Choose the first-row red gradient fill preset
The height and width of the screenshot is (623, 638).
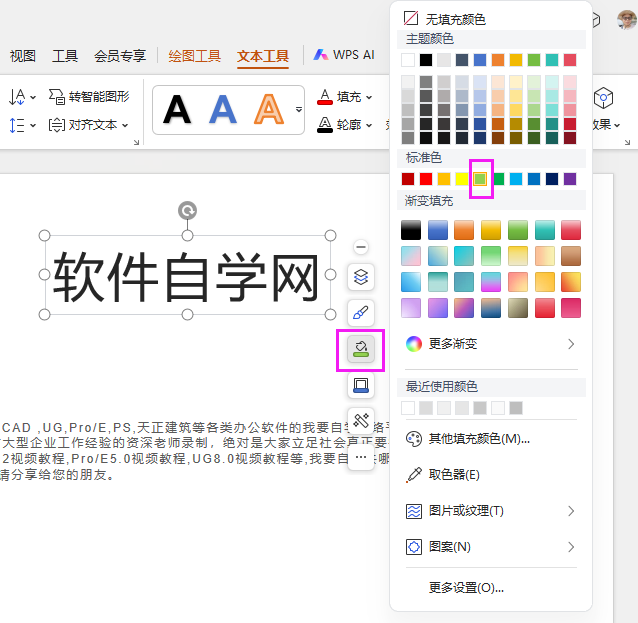point(571,230)
